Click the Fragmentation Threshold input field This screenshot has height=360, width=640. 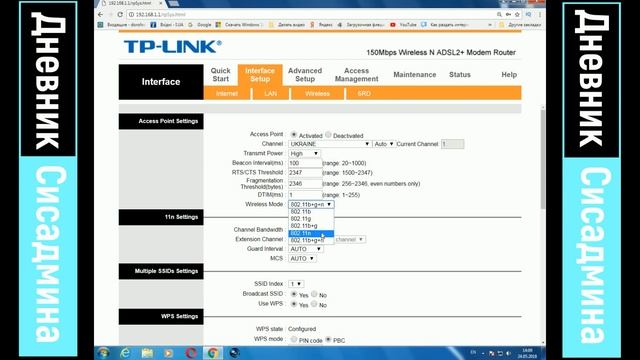(305, 184)
